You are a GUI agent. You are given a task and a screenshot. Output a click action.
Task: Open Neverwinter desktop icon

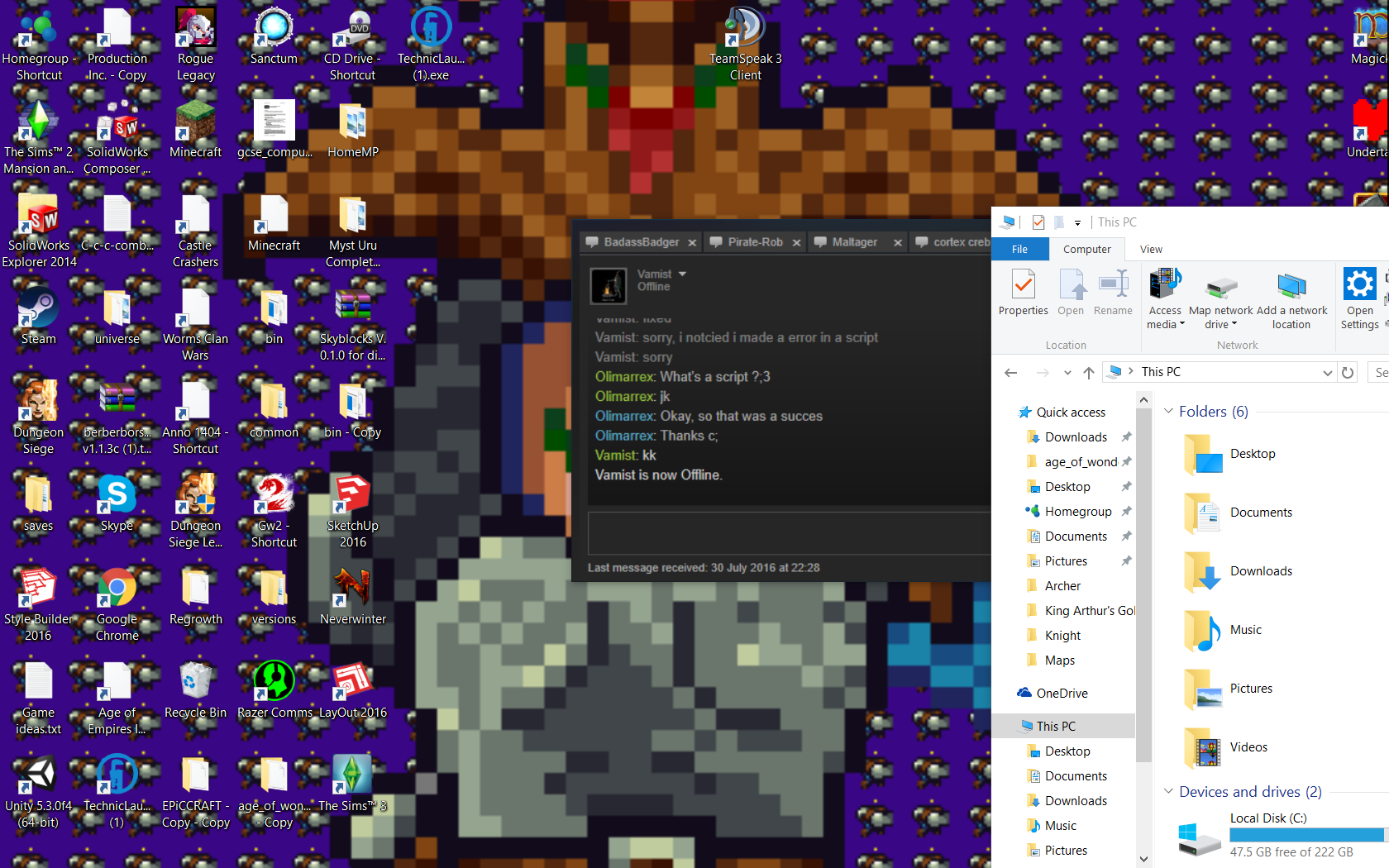(352, 597)
